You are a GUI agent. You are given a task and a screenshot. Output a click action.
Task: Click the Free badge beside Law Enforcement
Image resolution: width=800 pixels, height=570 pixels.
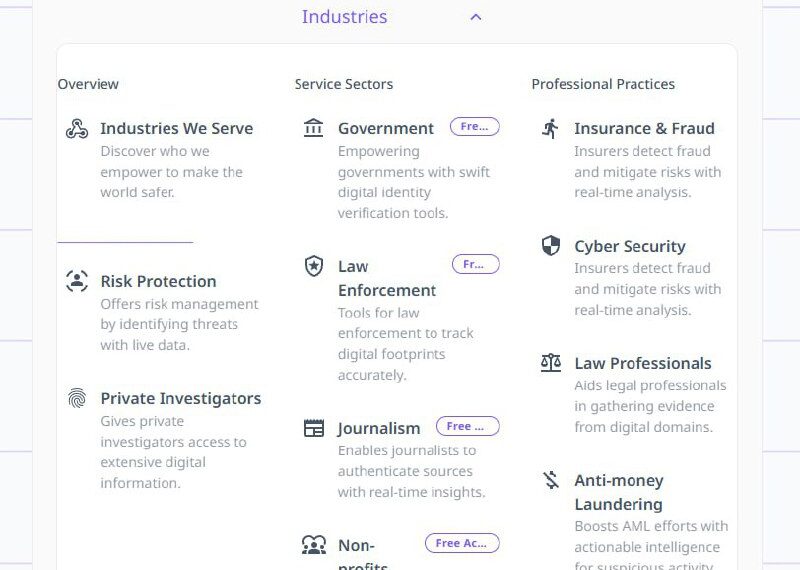tap(475, 265)
